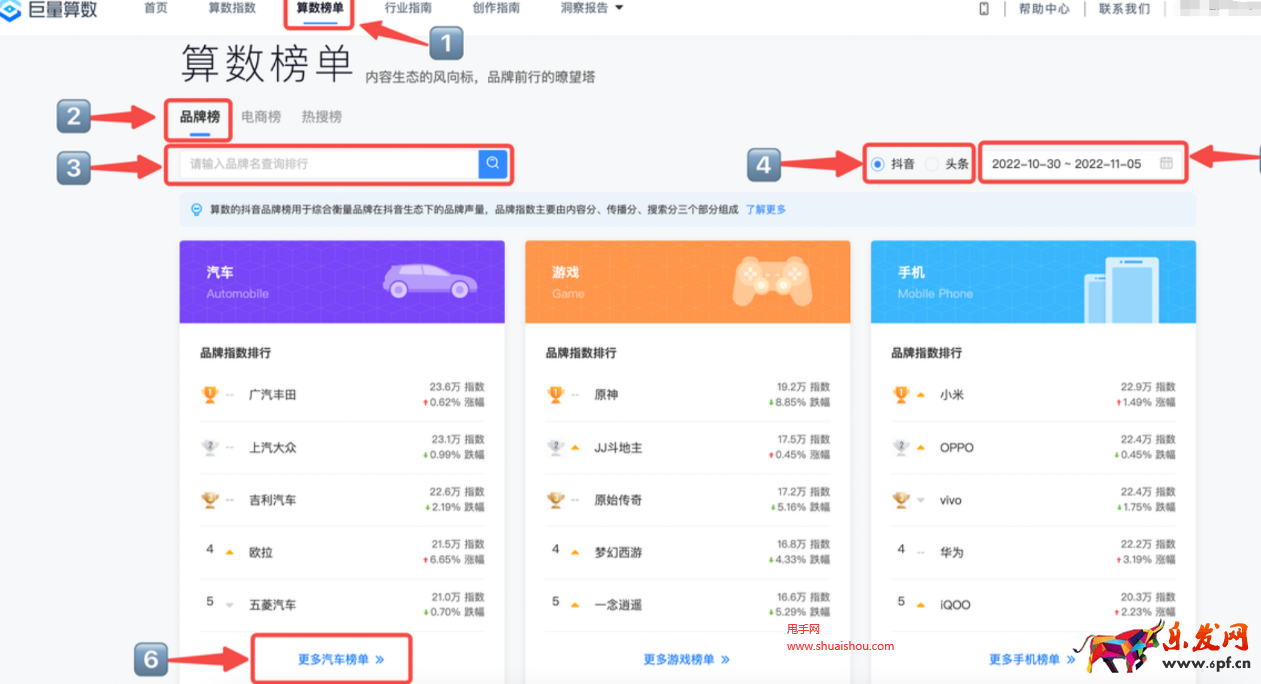
Task: Click the gold trophy beside 小米
Action: click(x=901, y=395)
